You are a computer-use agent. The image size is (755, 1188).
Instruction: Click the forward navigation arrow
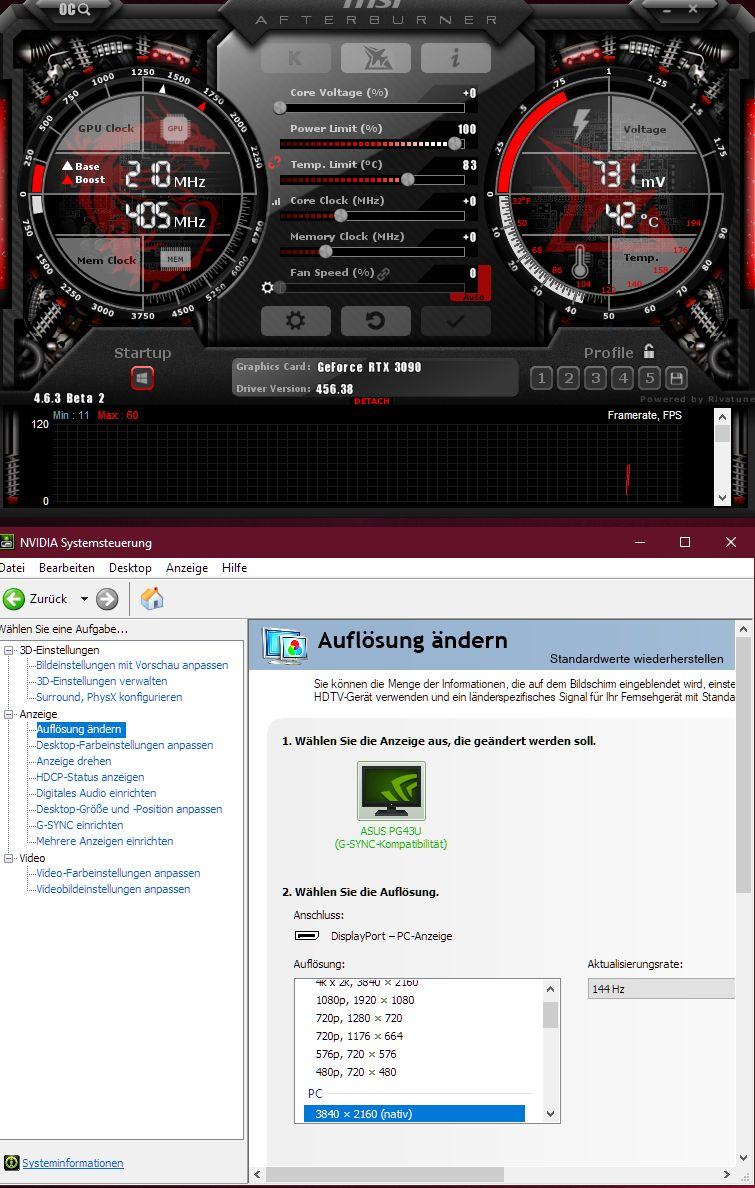[x=108, y=599]
